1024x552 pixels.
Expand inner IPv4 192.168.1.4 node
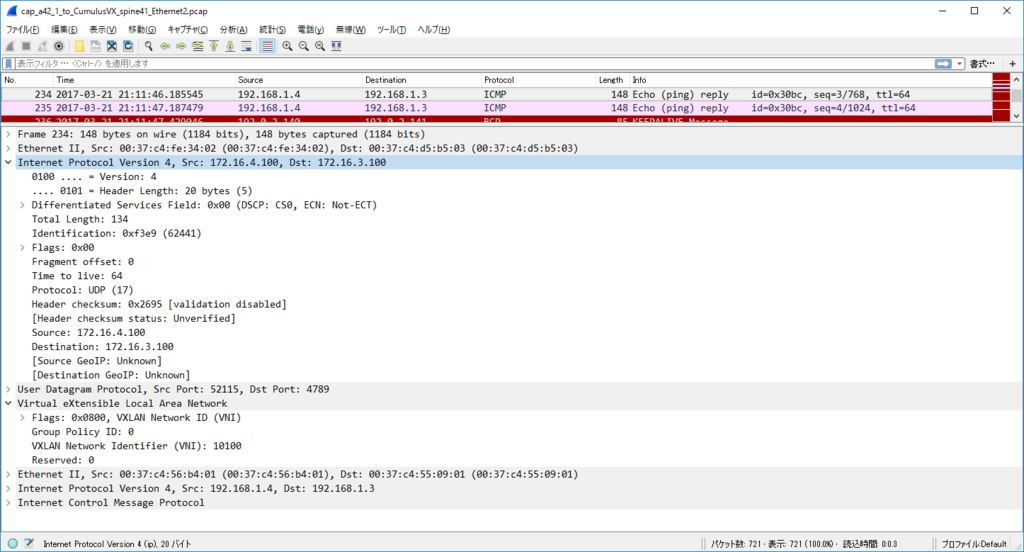pos(8,489)
